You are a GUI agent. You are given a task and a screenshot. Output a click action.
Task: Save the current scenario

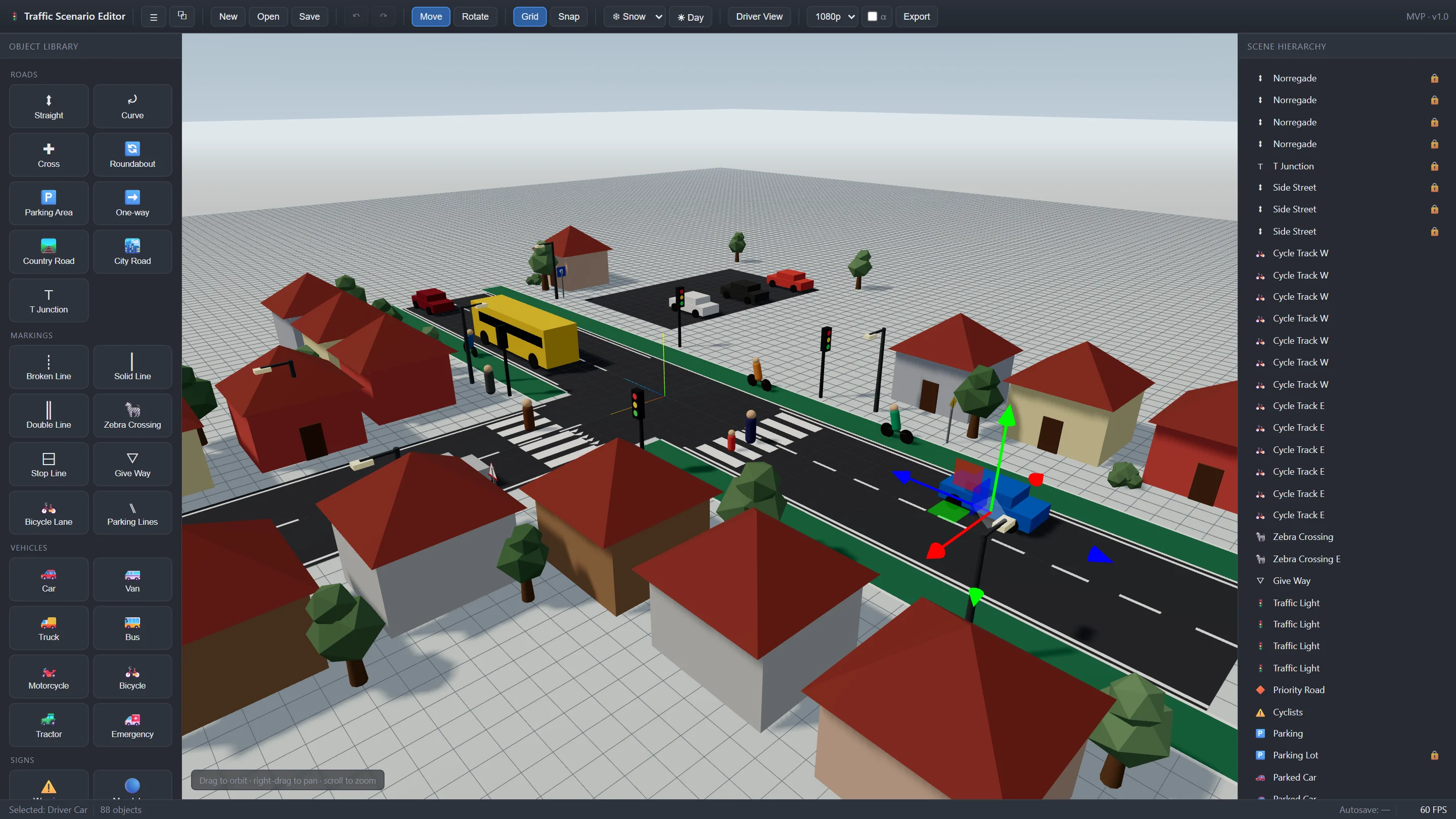pyautogui.click(x=309, y=16)
